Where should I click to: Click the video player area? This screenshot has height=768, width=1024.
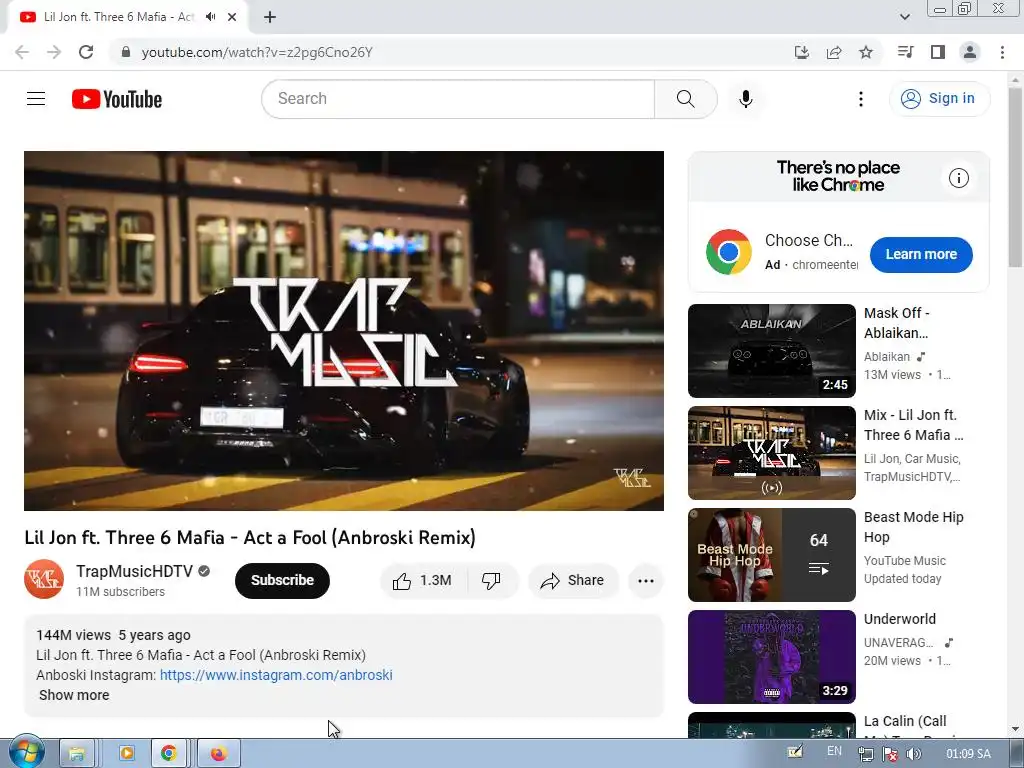pos(344,330)
